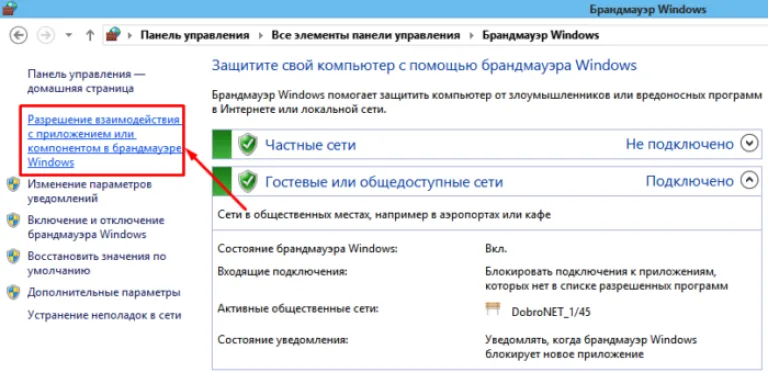Viewport: 768px width, 372px height.
Task: Expand the 'Частные сети' section chevron
Action: click(749, 144)
